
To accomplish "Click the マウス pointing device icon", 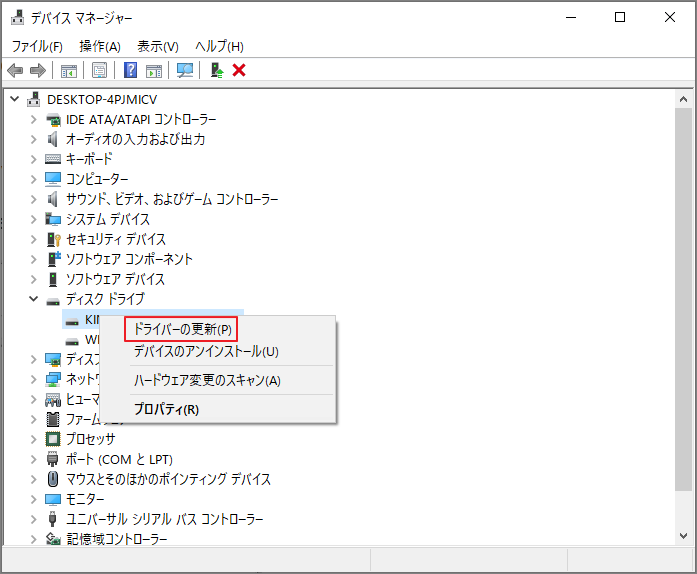I will 53,479.
